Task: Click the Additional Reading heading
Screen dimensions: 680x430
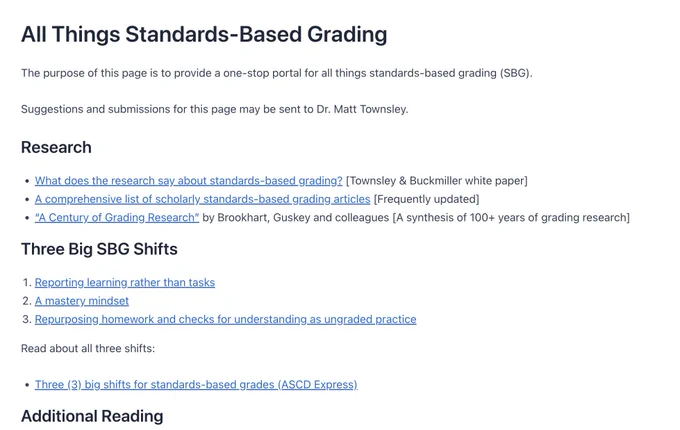Action: [x=92, y=416]
